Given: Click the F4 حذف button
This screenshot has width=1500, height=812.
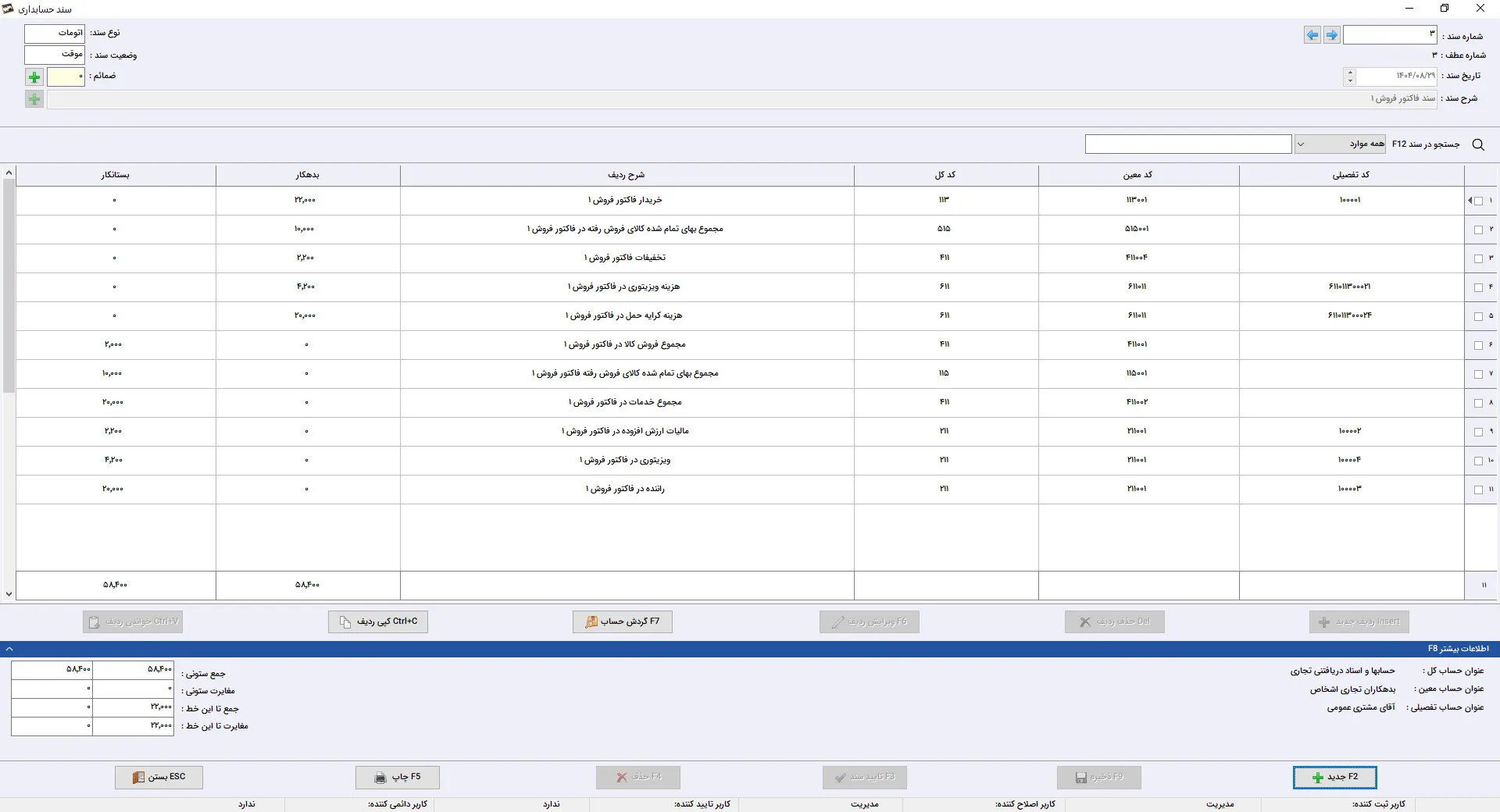Looking at the screenshot, I should click(638, 777).
